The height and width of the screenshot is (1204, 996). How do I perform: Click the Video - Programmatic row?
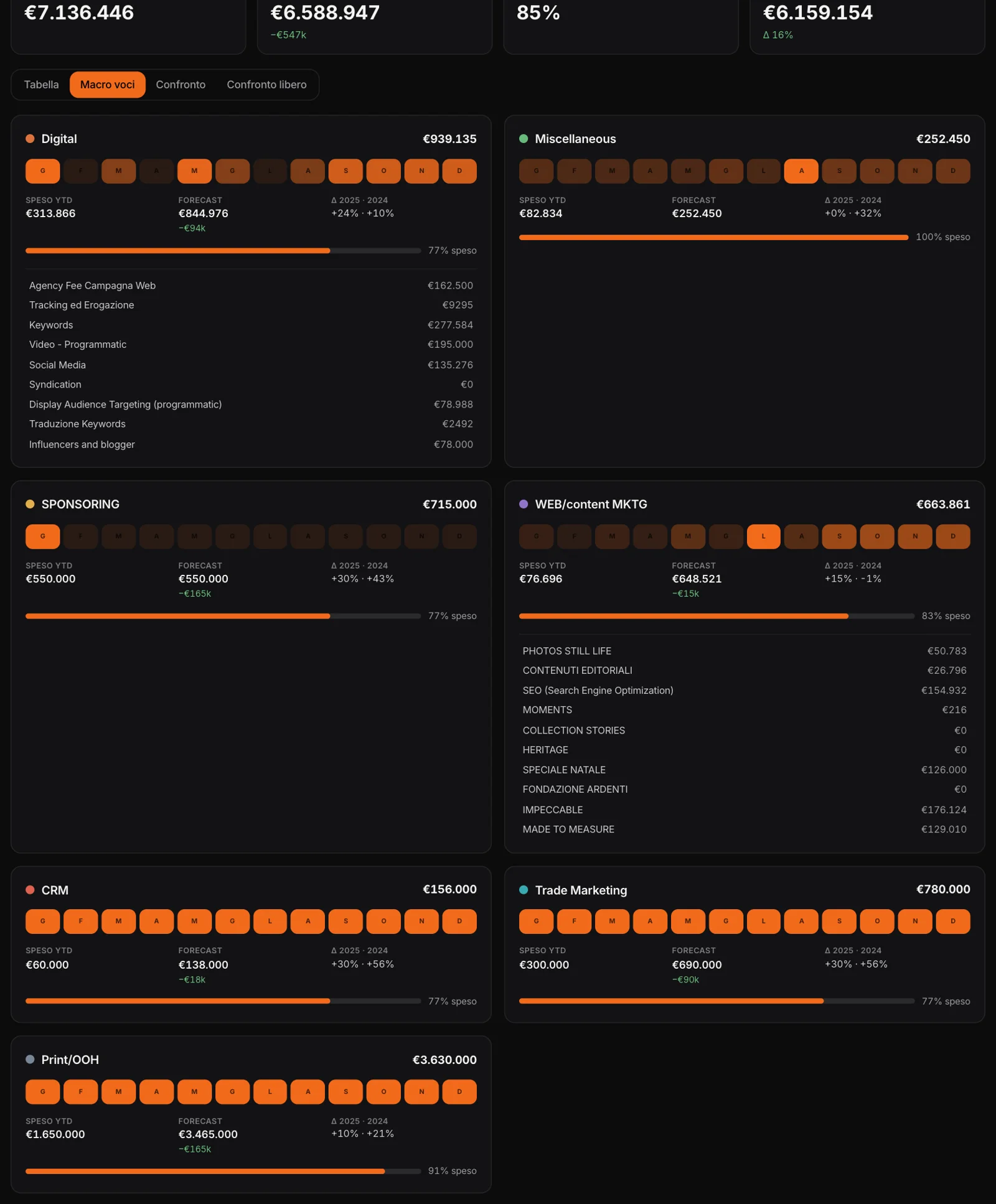point(251,345)
